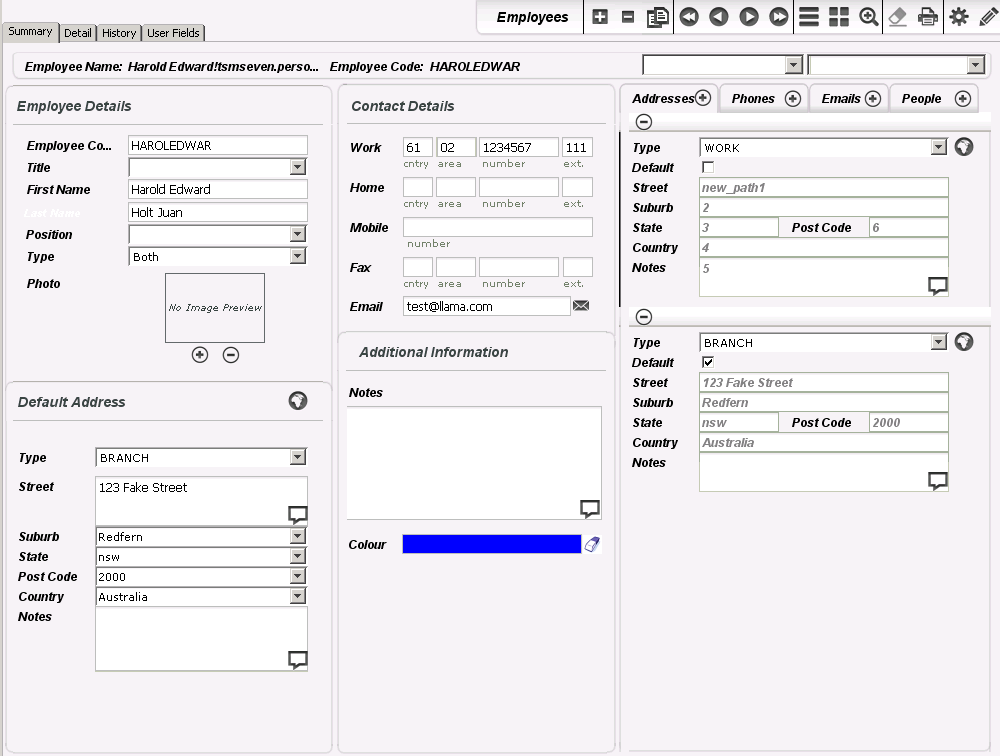Open the User Fields tab
The height and width of the screenshot is (756, 1000).
173,33
